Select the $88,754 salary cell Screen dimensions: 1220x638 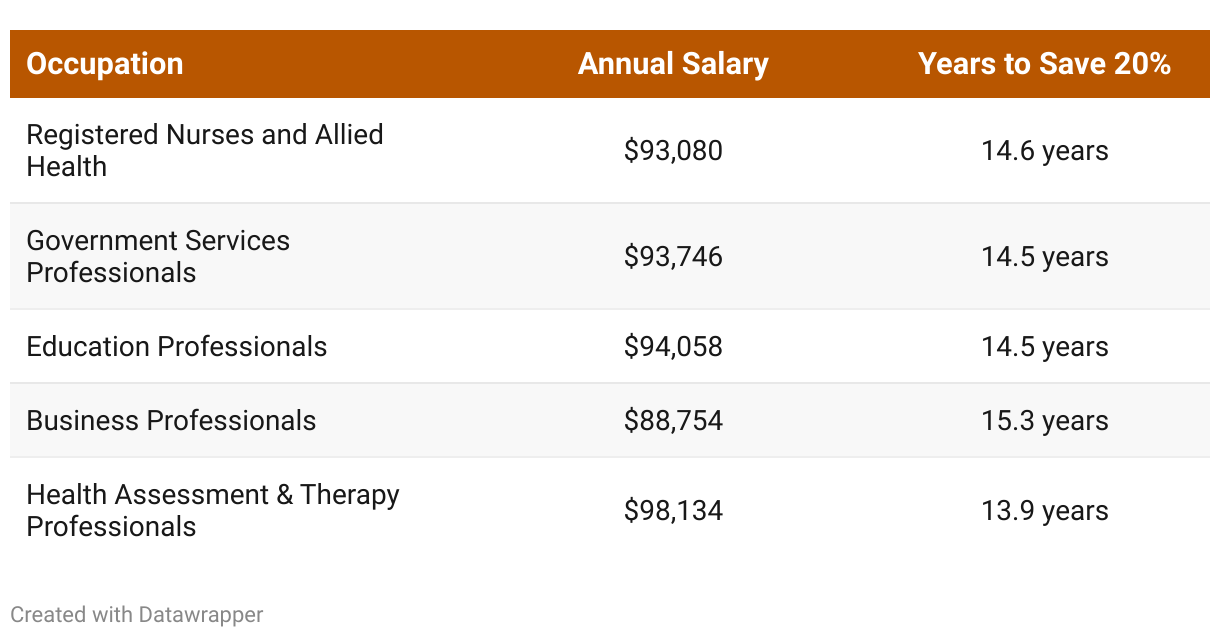pyautogui.click(x=673, y=421)
